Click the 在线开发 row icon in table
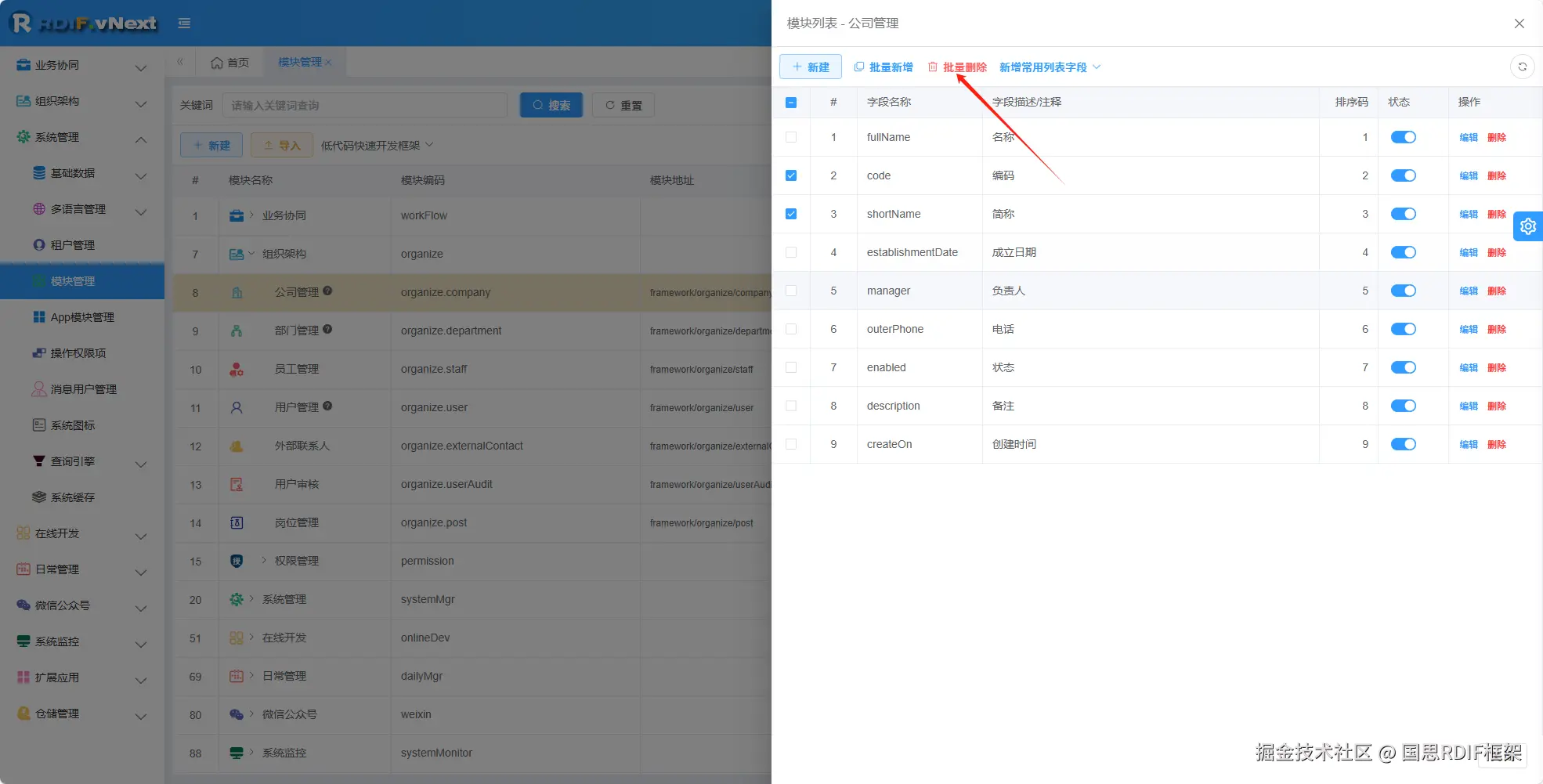Screen dimensions: 1543x784 point(237,638)
